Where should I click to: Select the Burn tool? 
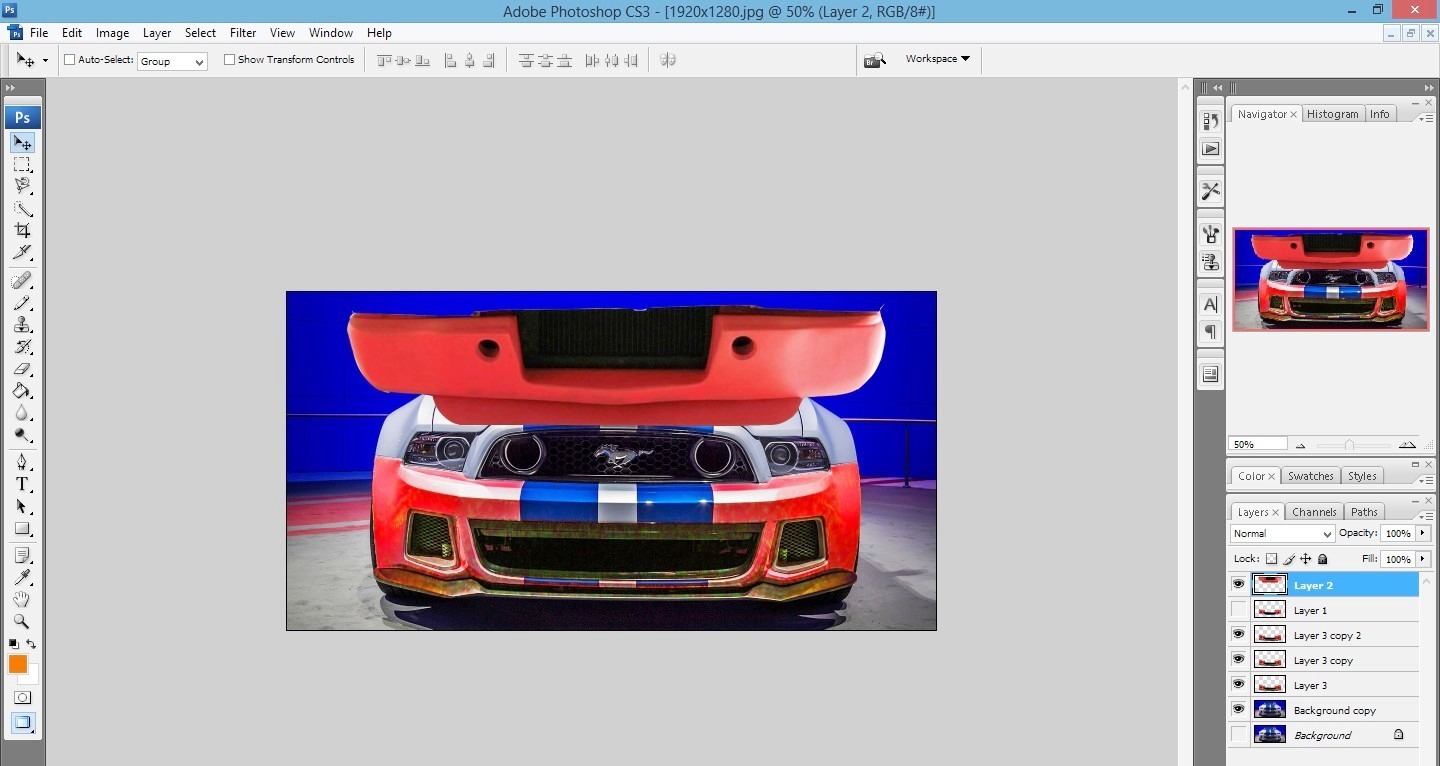click(22, 435)
